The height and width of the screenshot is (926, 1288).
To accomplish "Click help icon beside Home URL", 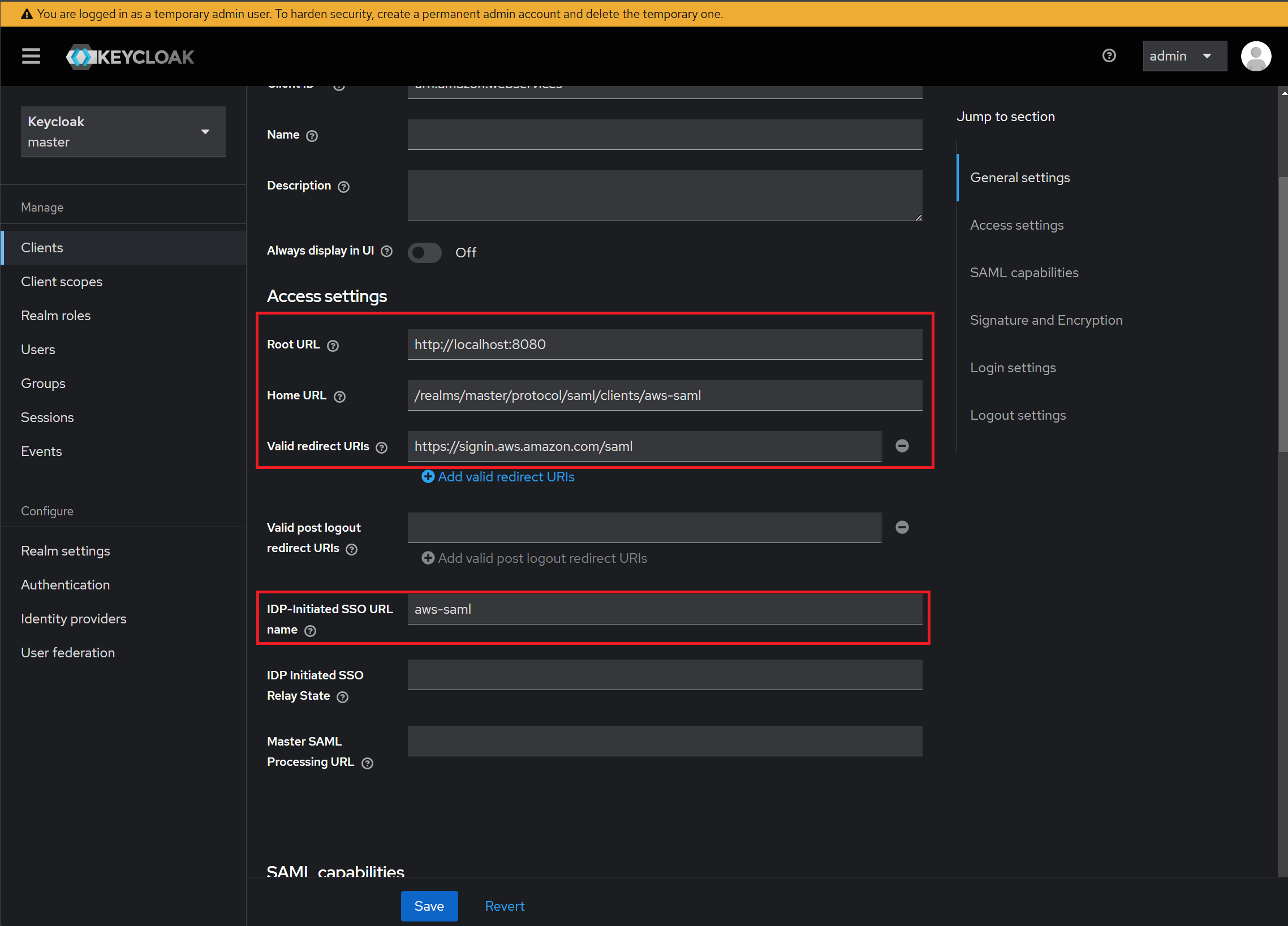I will [x=339, y=397].
